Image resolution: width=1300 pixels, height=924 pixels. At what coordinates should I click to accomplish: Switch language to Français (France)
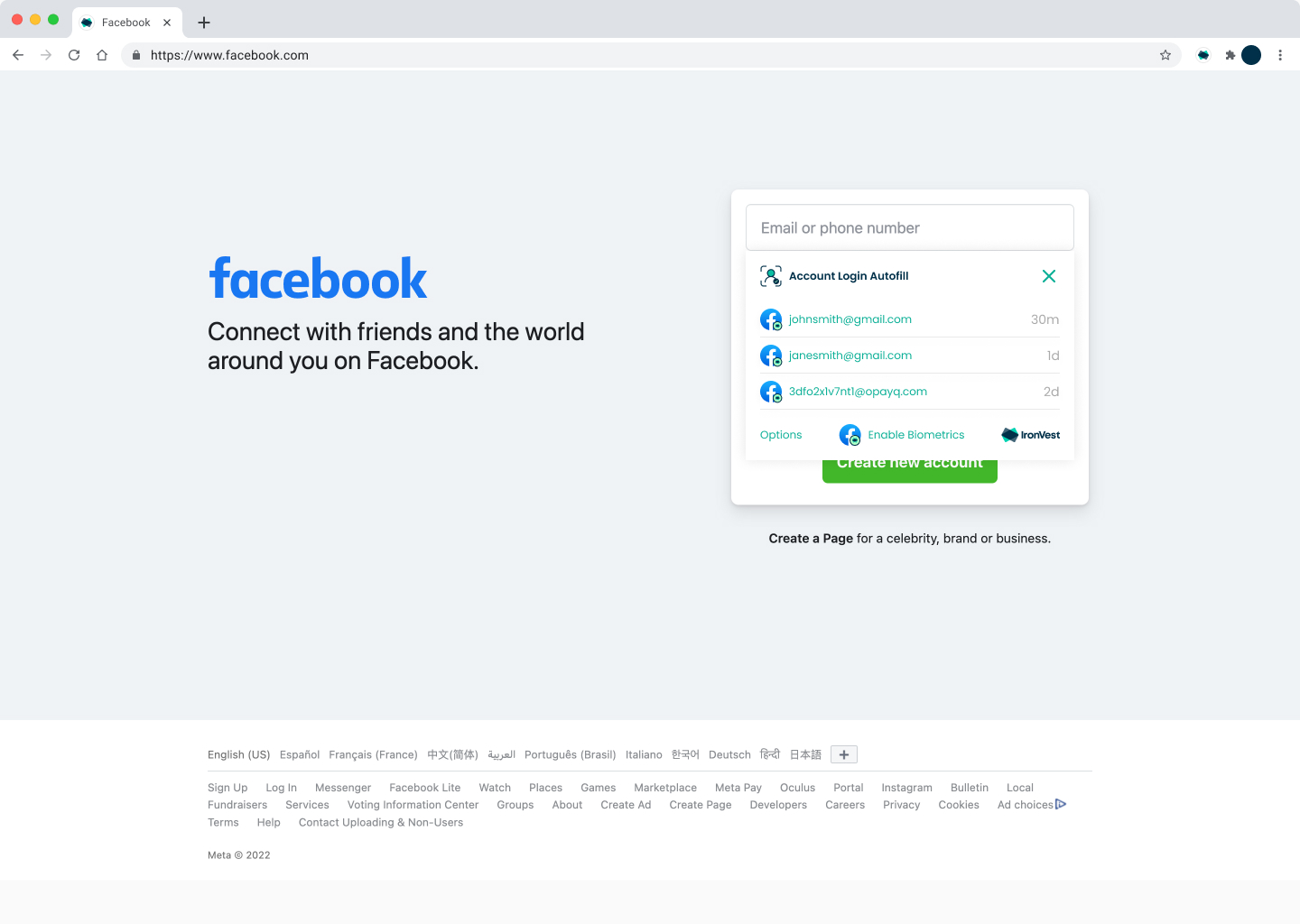point(373,754)
